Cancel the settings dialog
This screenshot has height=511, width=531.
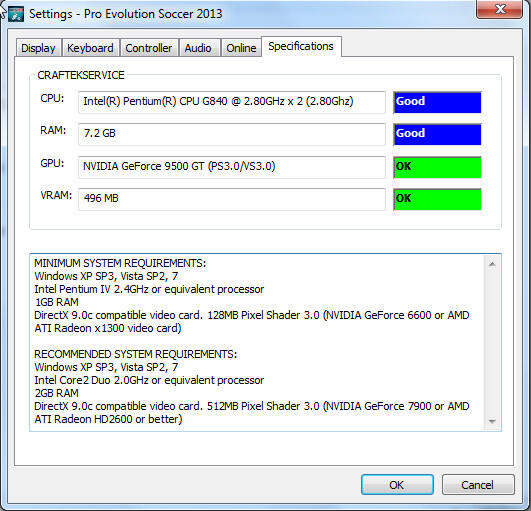[478, 485]
